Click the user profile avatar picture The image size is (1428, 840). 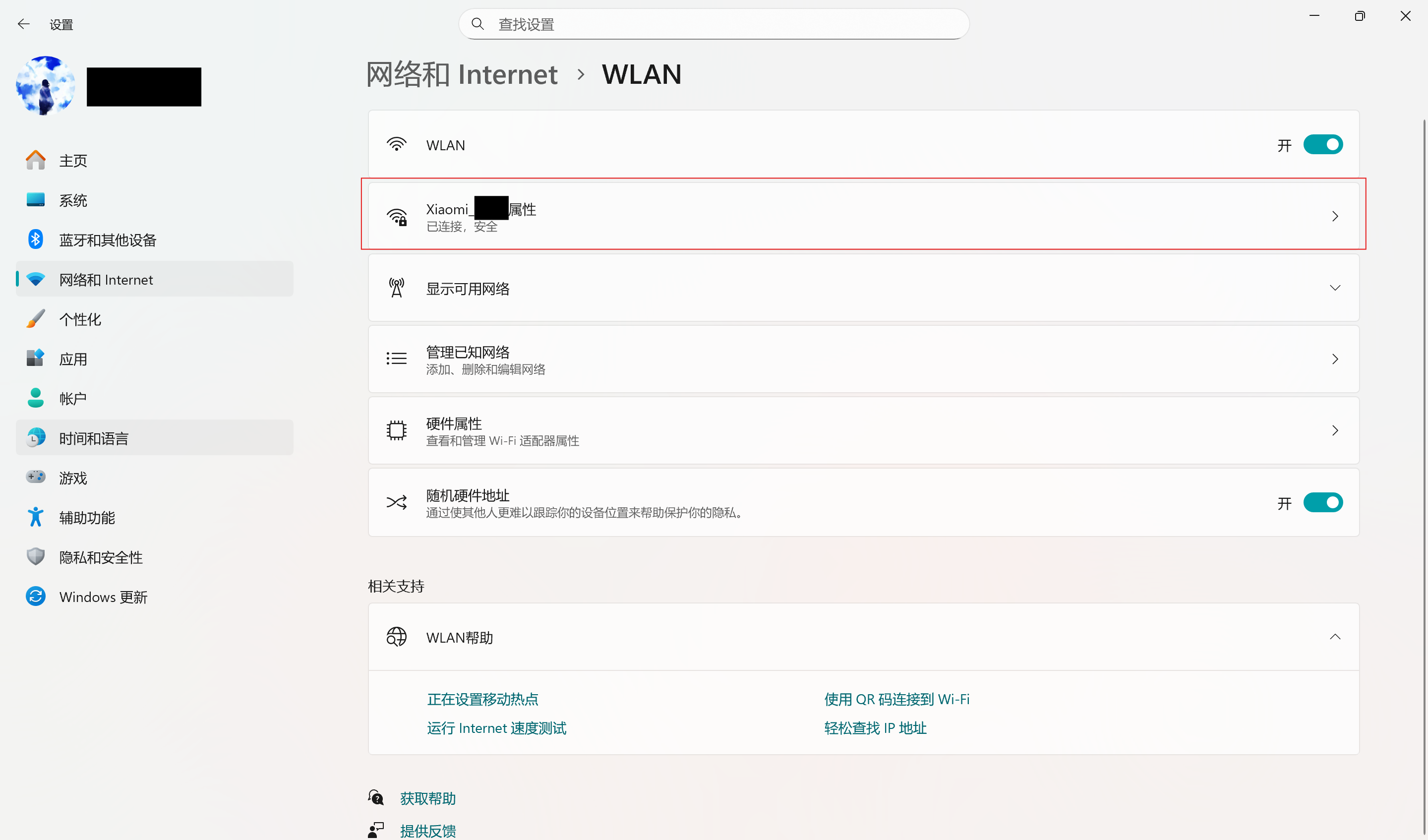[x=45, y=85]
